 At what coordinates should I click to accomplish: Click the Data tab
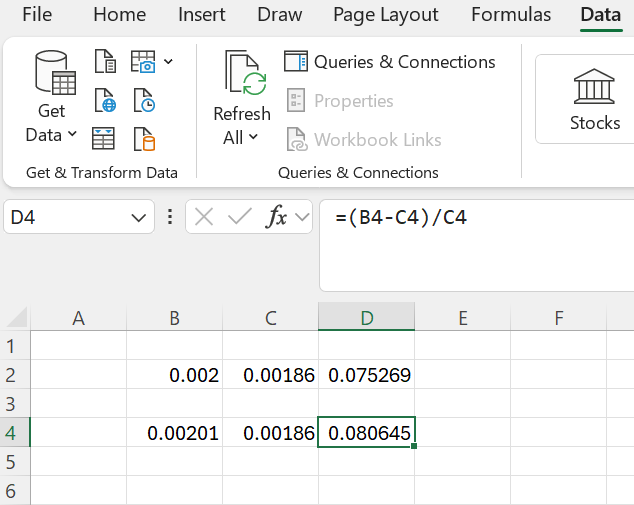(x=601, y=15)
